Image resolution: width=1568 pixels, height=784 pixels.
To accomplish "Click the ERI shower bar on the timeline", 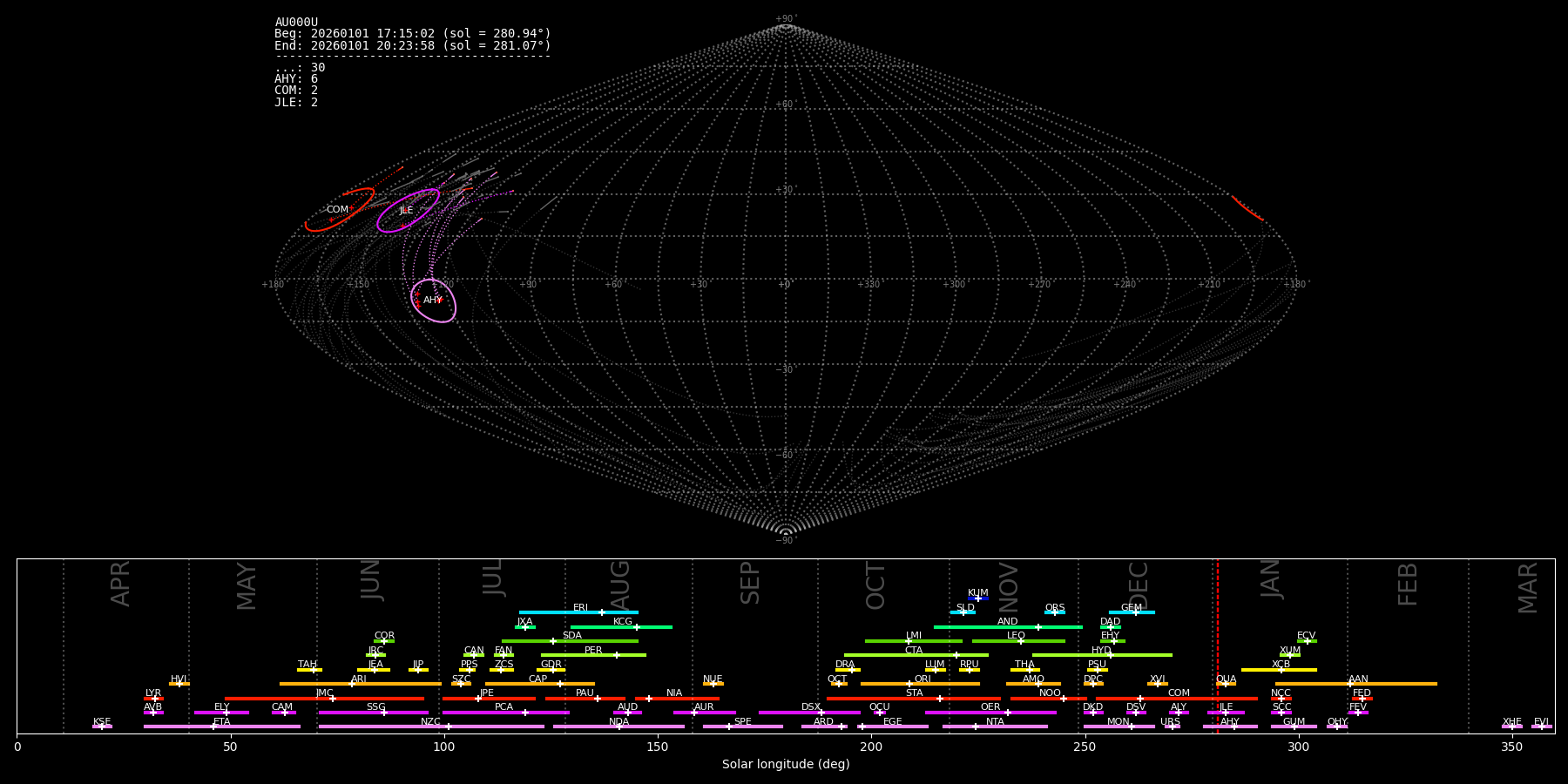I will pos(578,612).
